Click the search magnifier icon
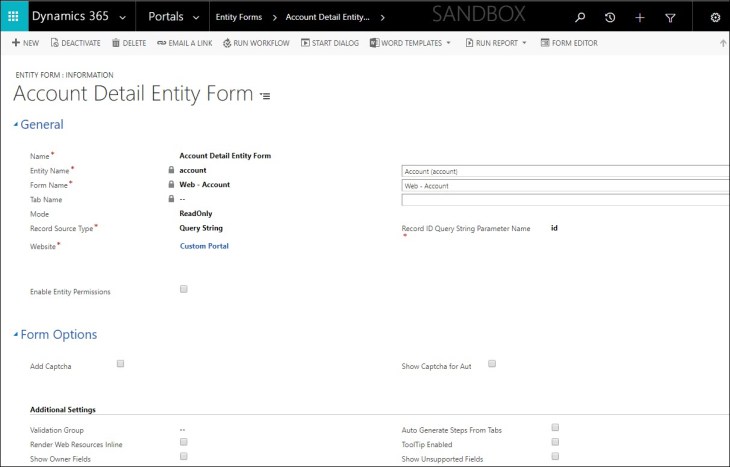Viewport: 730px width, 467px height. click(580, 17)
